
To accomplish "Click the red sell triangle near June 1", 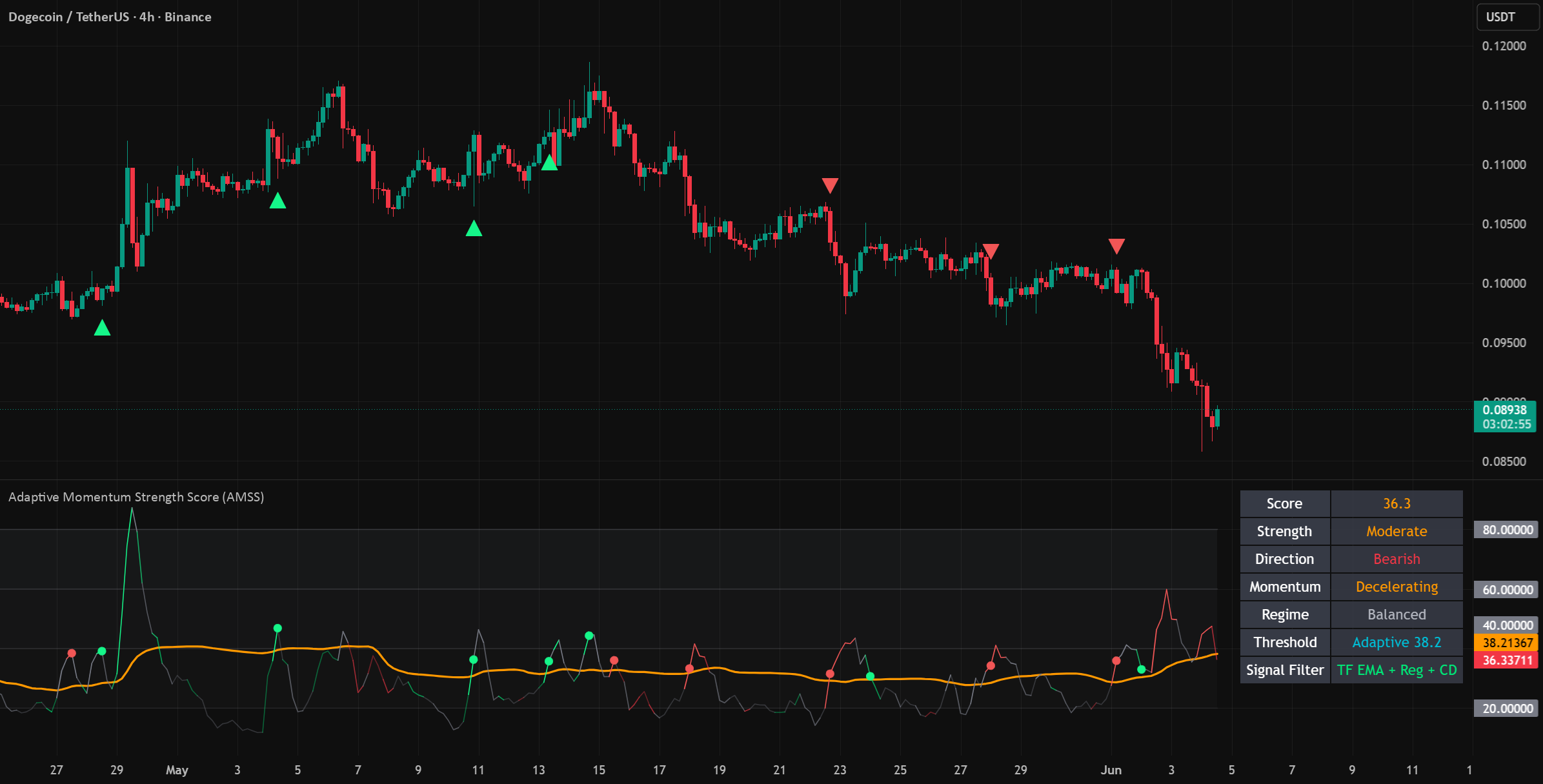I will coord(1116,246).
